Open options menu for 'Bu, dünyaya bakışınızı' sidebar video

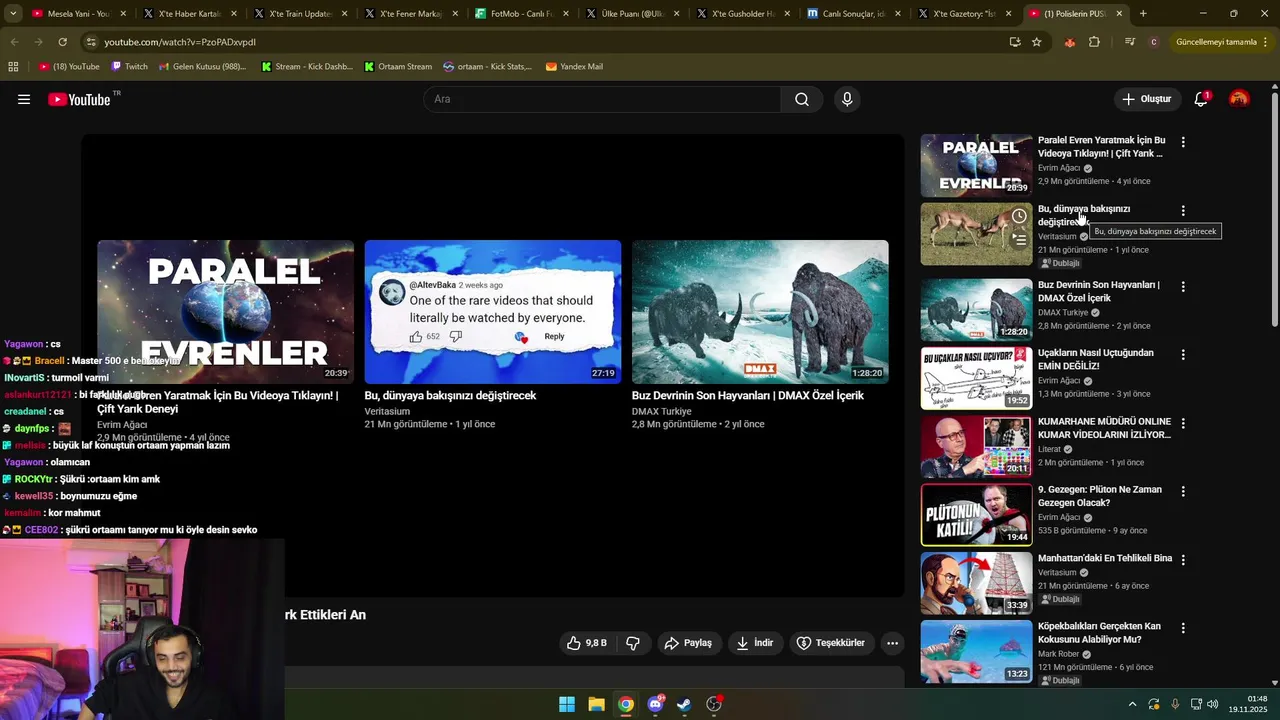pyautogui.click(x=1183, y=211)
